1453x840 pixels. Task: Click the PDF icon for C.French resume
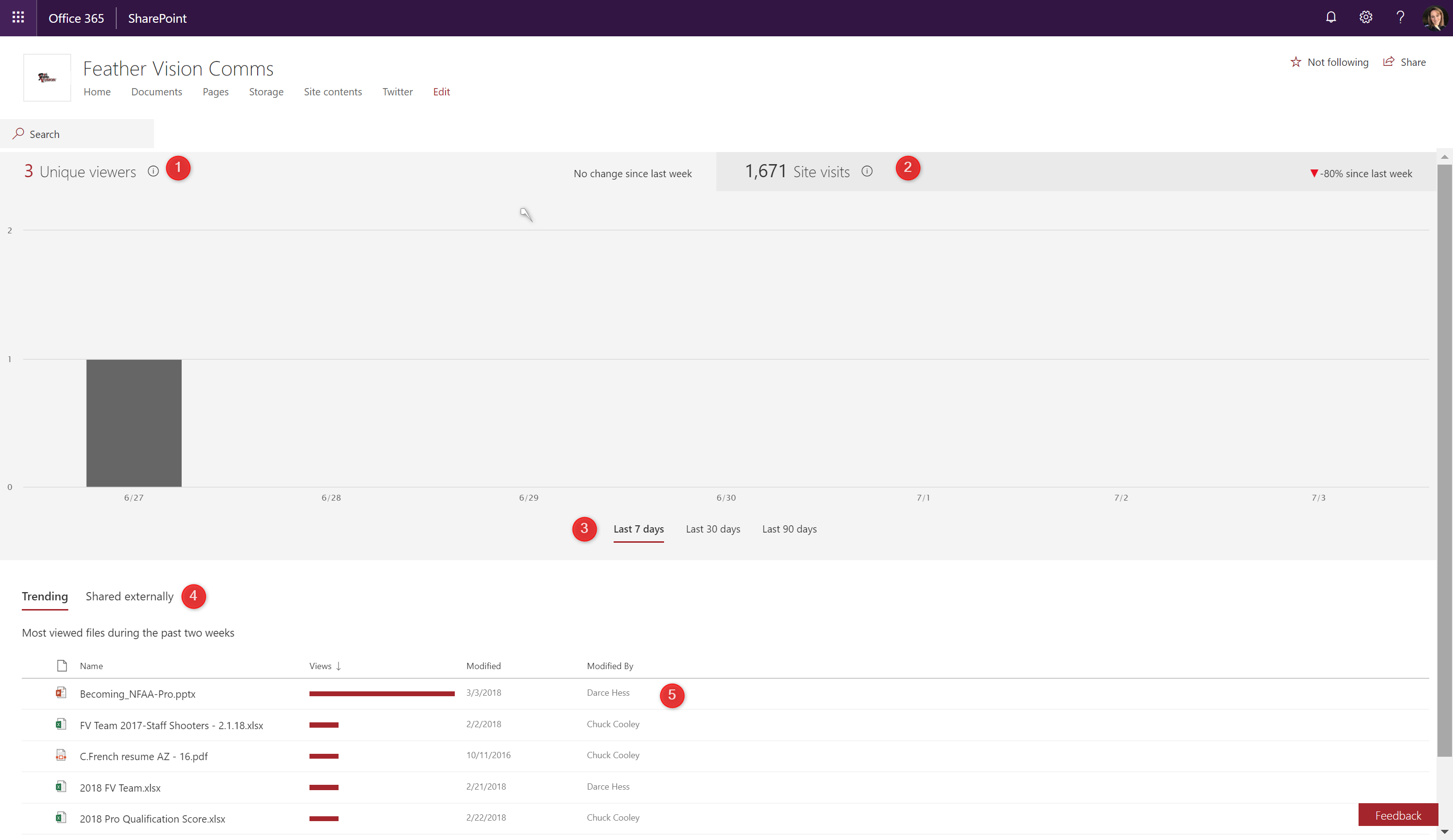coord(61,755)
